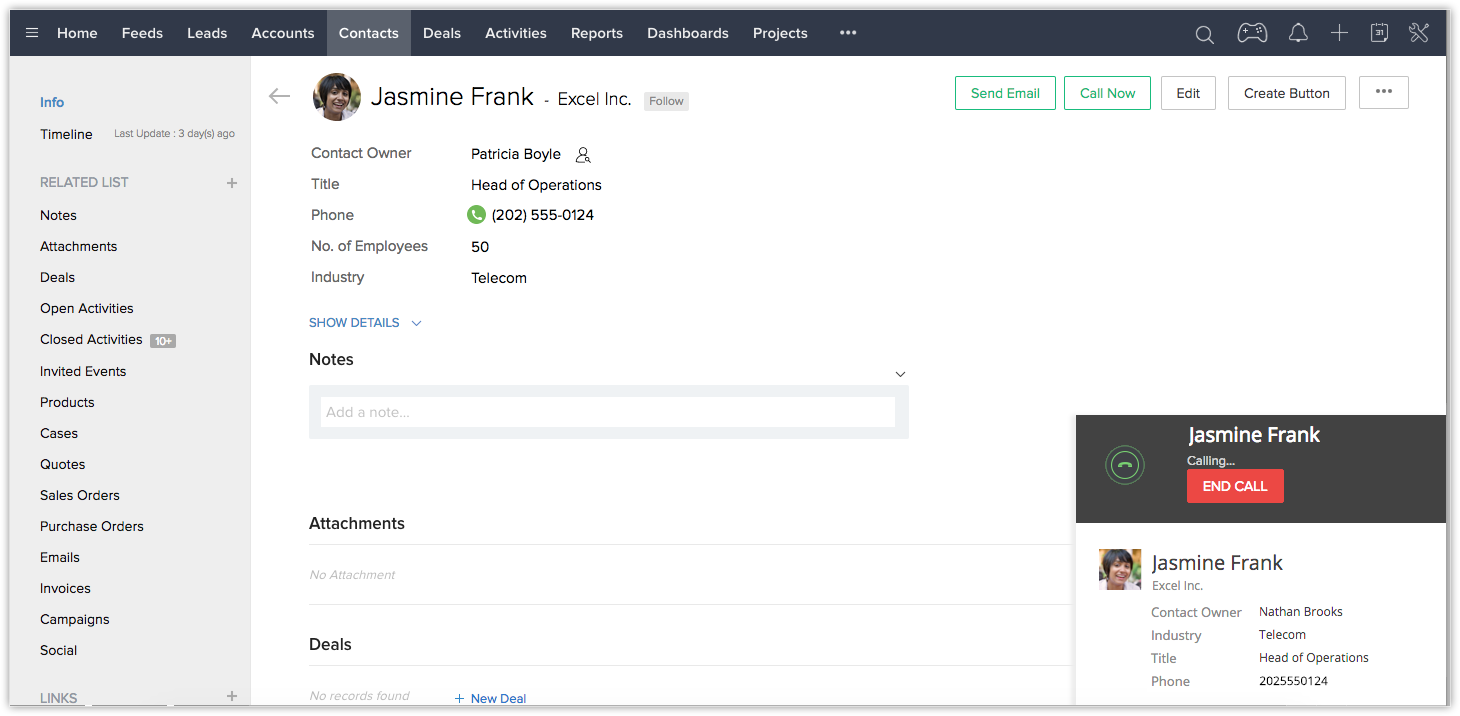Open the Notes section dropdown chevron

pyautogui.click(x=900, y=374)
